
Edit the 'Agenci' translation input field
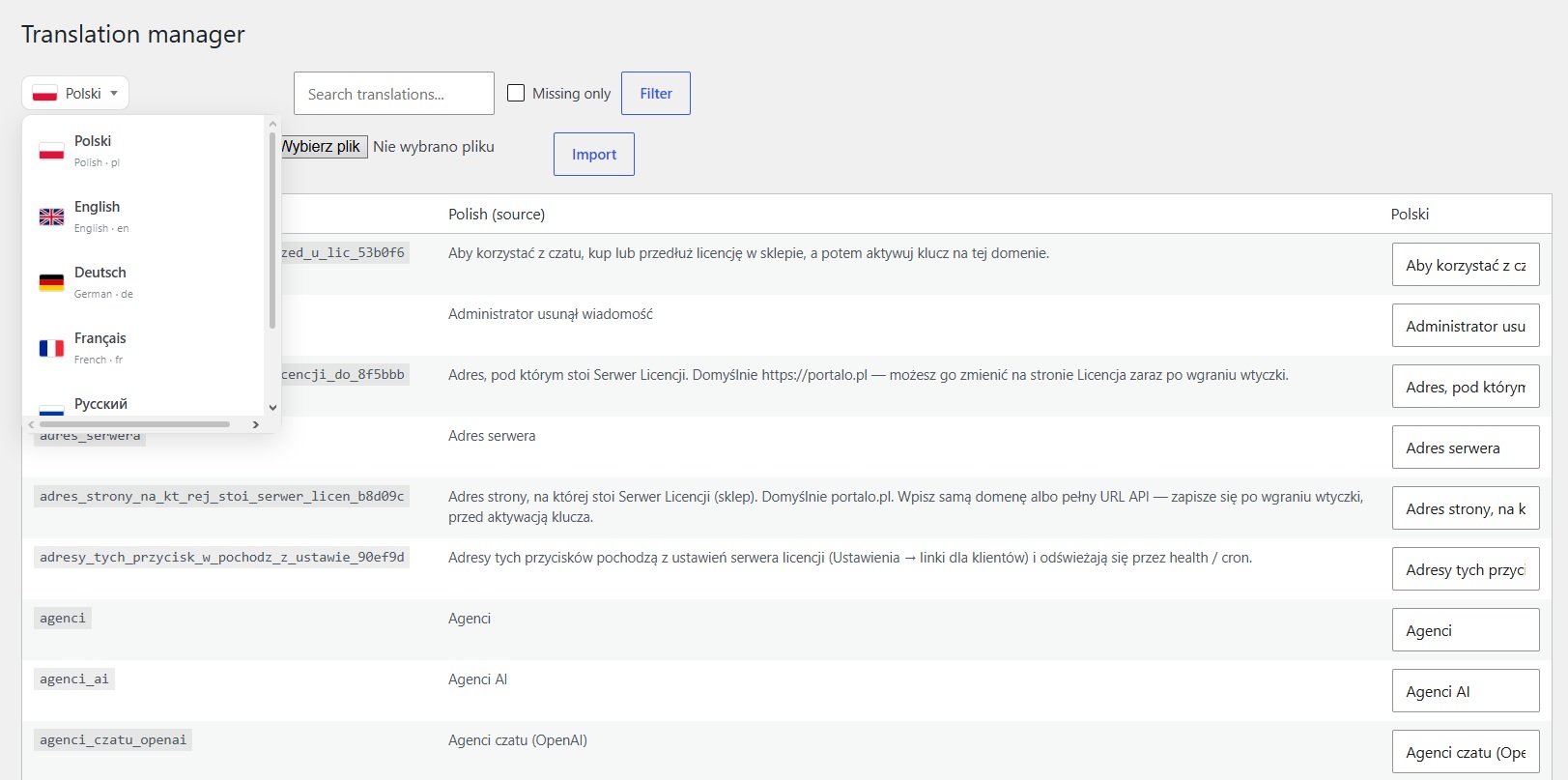[x=1466, y=630]
